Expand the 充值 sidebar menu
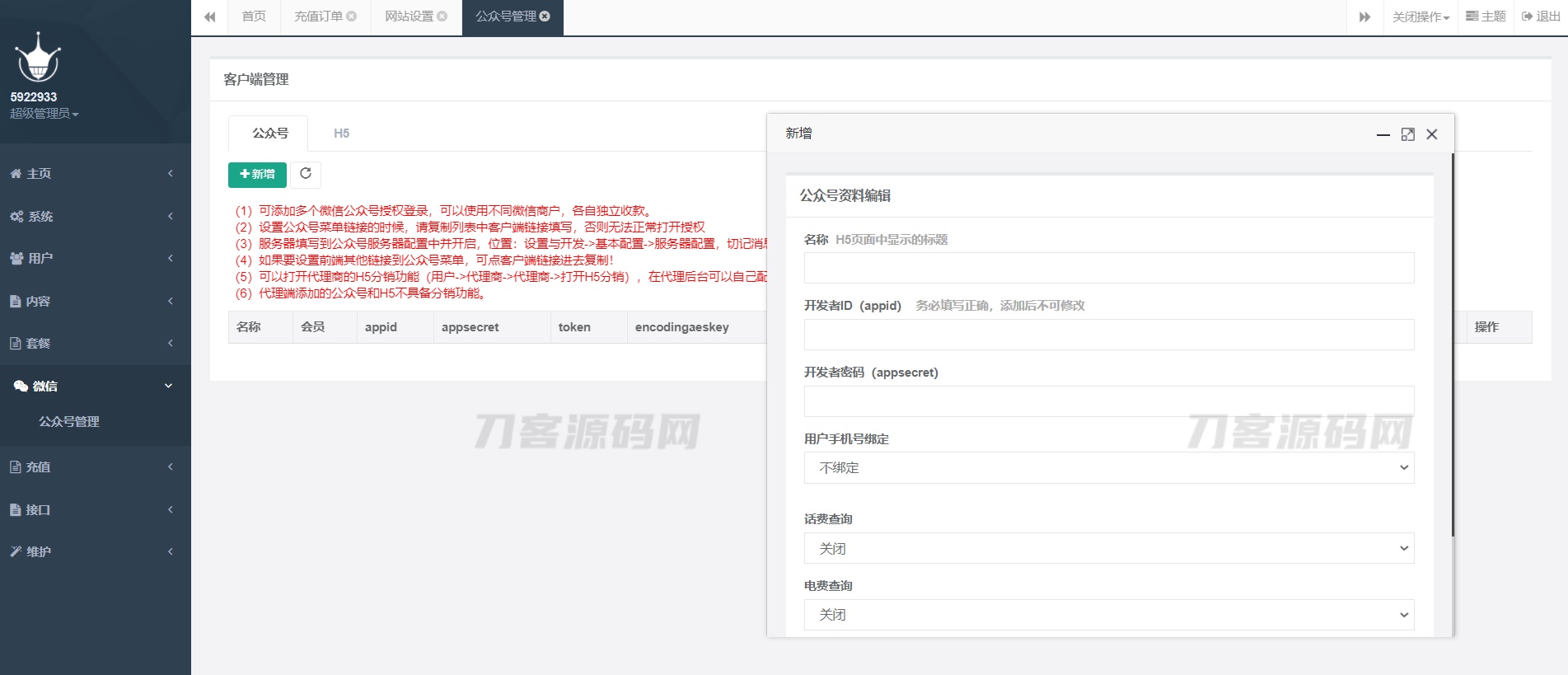 click(x=95, y=467)
